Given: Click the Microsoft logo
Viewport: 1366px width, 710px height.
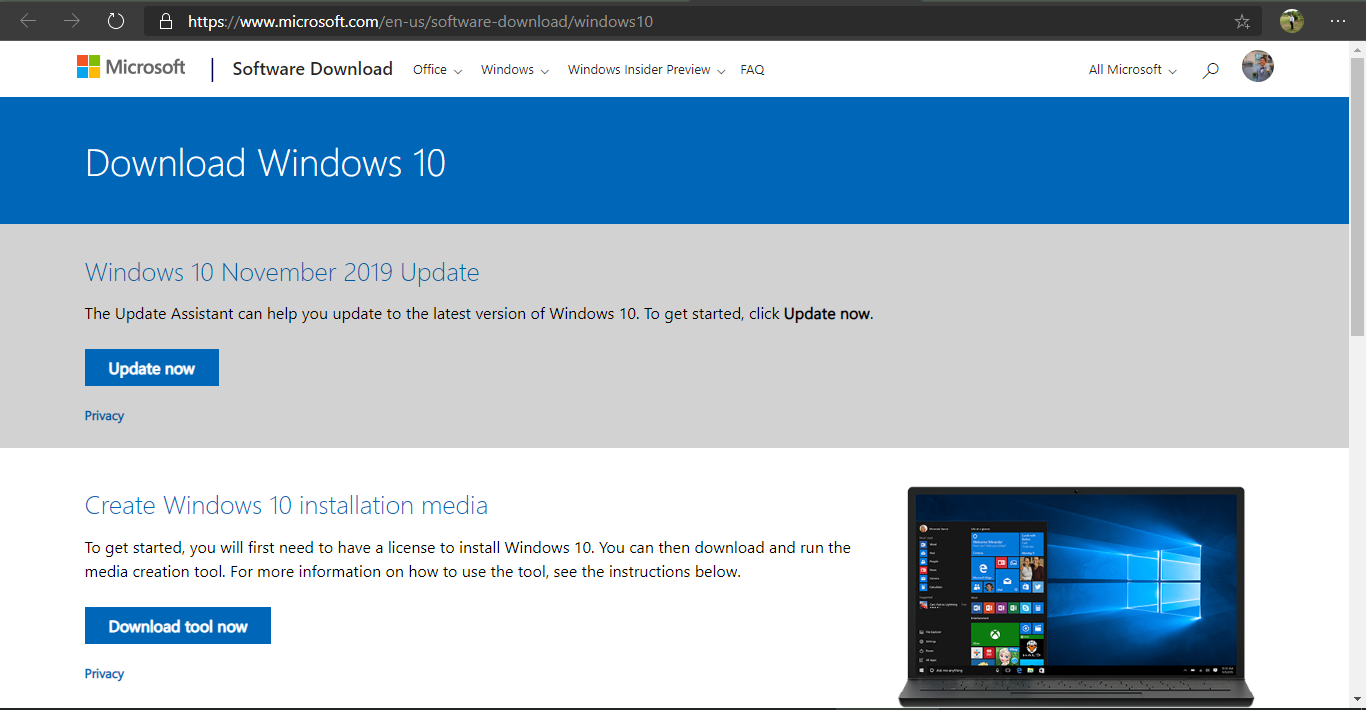Looking at the screenshot, I should (131, 67).
